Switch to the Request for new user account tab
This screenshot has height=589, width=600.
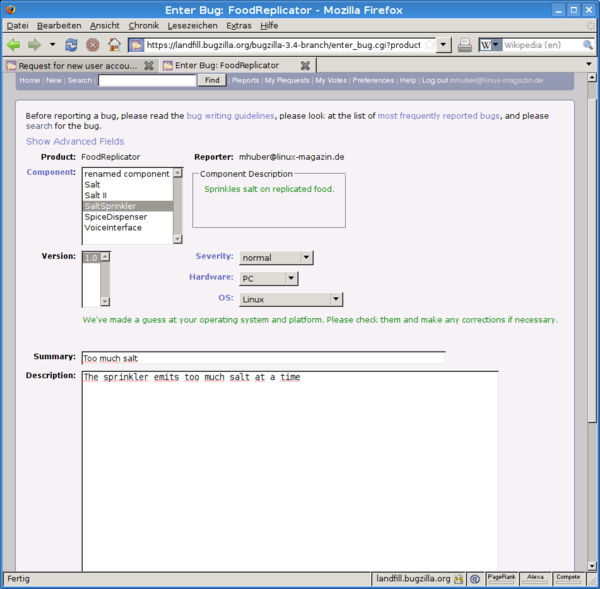tap(77, 66)
